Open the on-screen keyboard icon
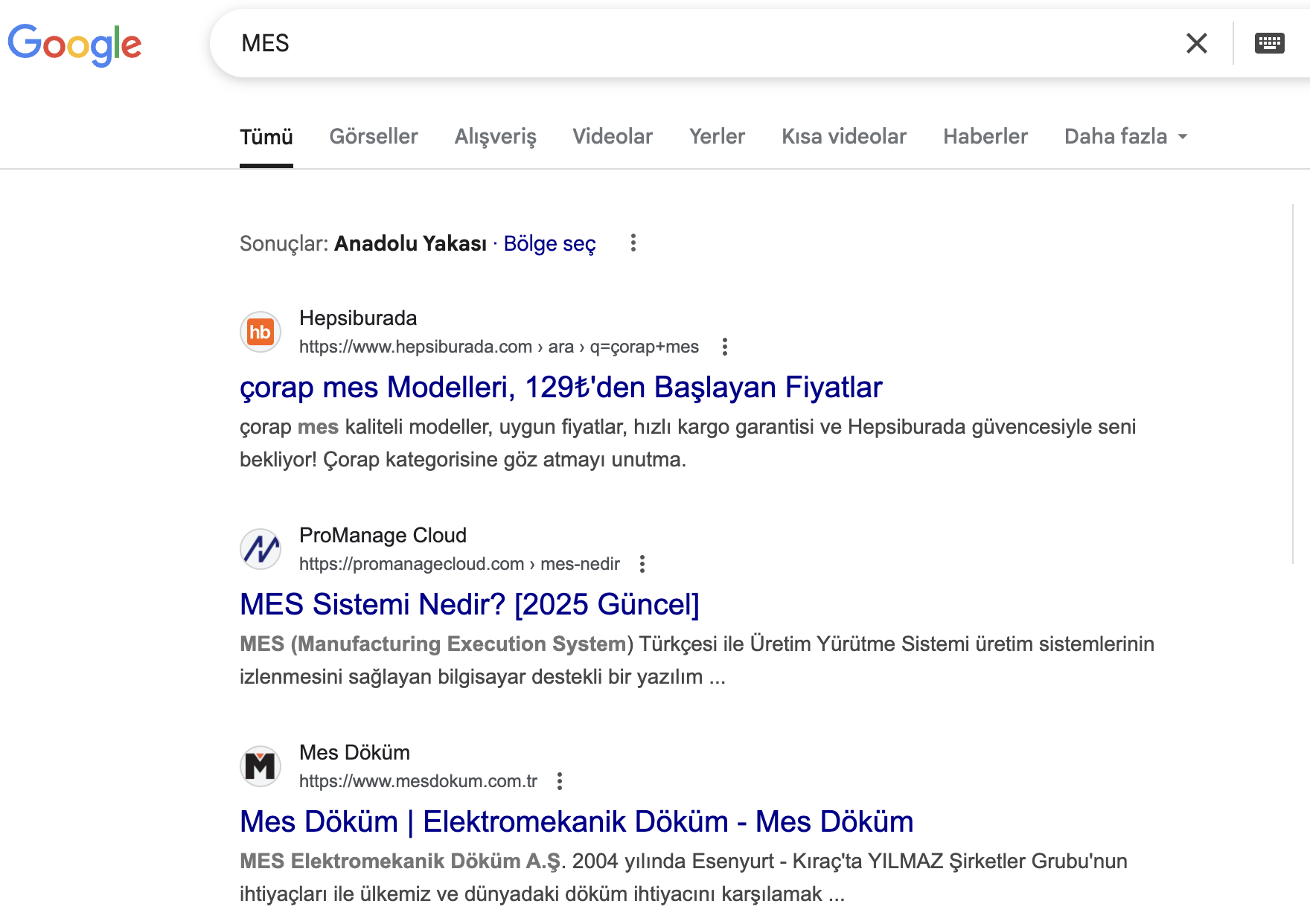1310x924 pixels. point(1269,43)
